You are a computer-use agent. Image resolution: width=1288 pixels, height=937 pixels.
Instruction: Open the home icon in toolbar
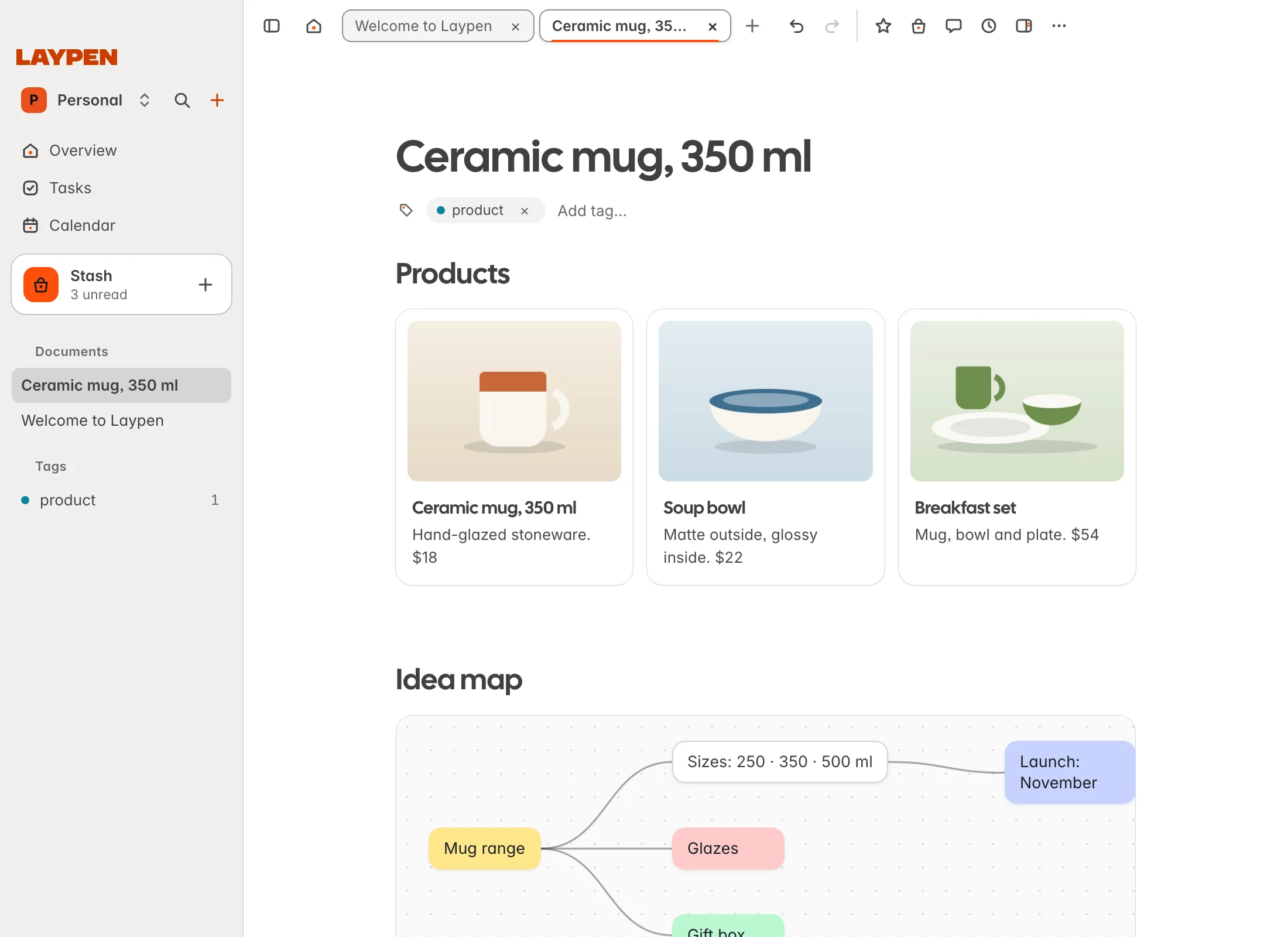[x=314, y=26]
